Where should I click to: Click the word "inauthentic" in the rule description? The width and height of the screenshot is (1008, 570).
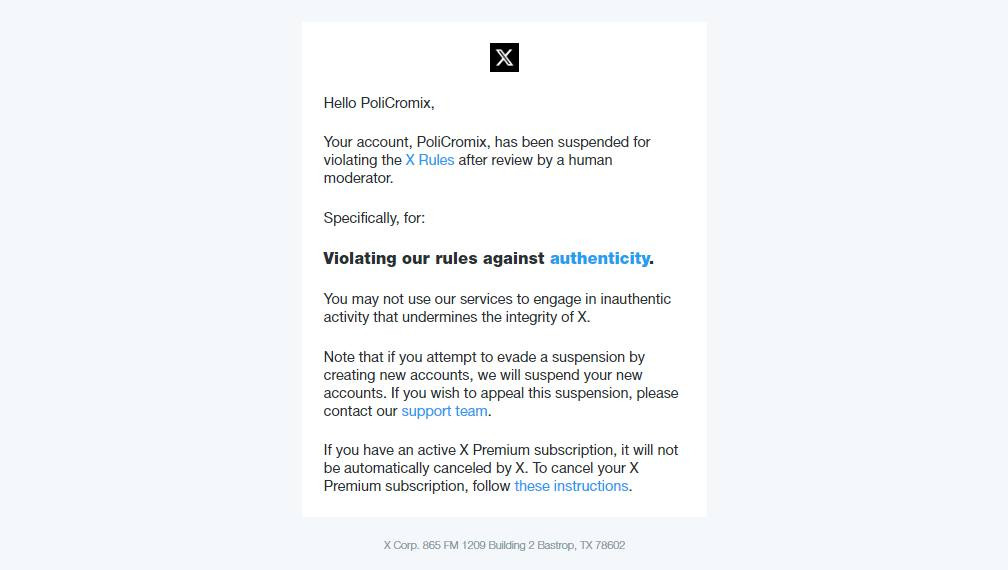(x=635, y=299)
